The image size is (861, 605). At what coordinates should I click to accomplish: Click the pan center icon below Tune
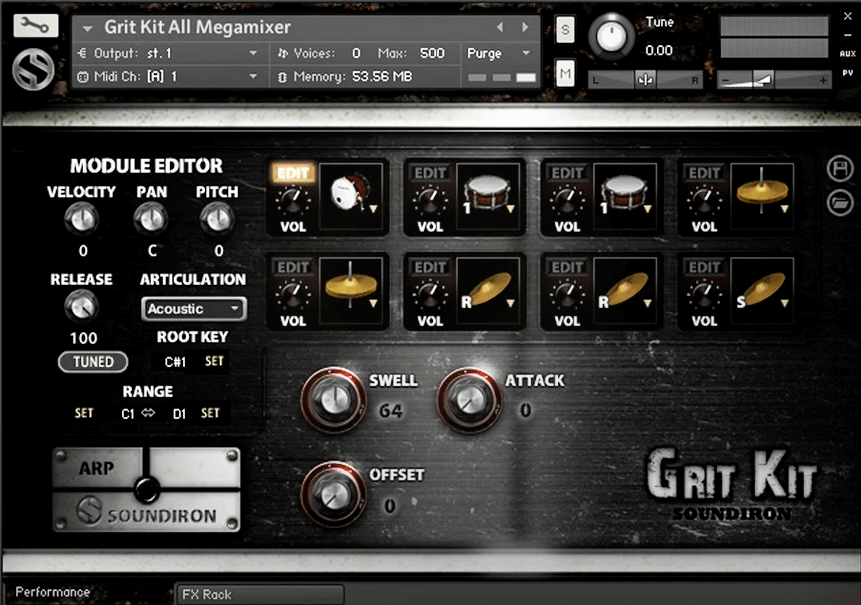click(x=646, y=80)
